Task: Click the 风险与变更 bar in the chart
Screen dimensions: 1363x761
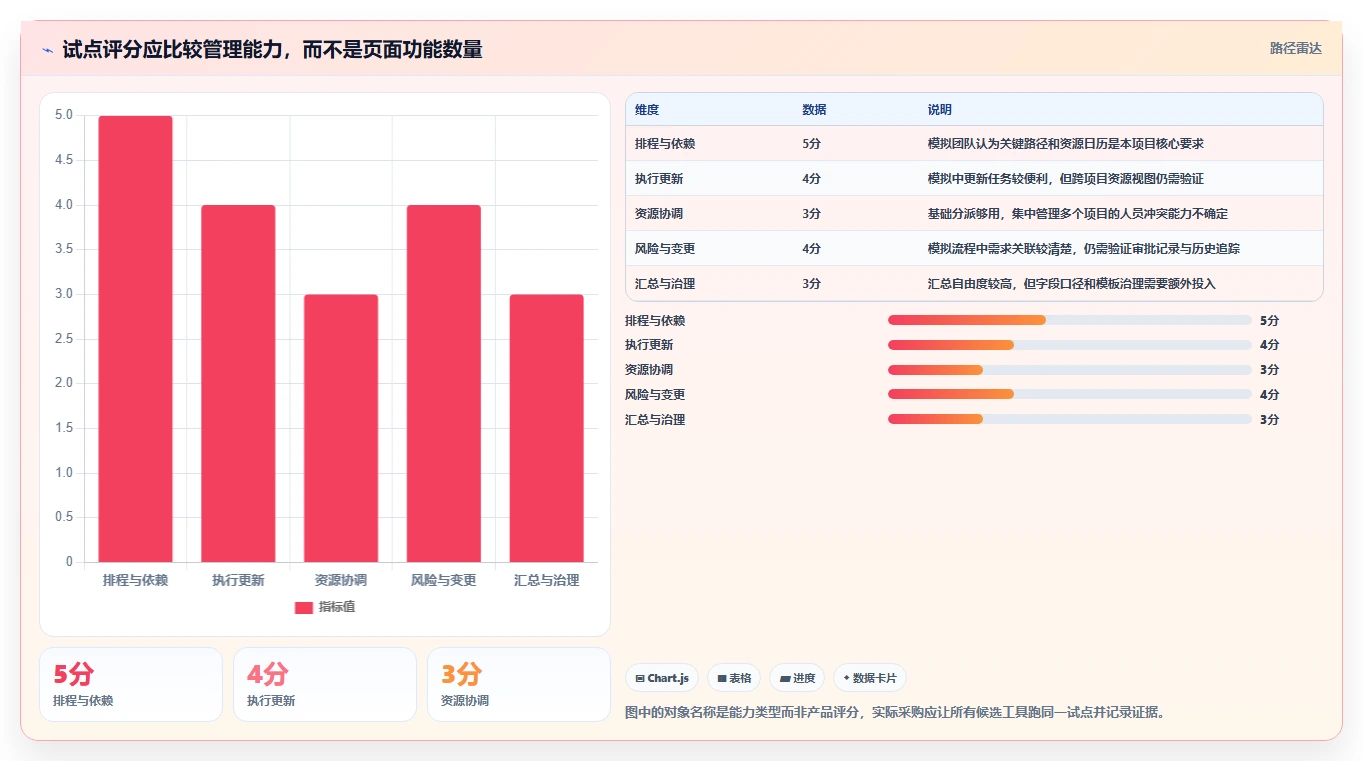Action: coord(444,384)
